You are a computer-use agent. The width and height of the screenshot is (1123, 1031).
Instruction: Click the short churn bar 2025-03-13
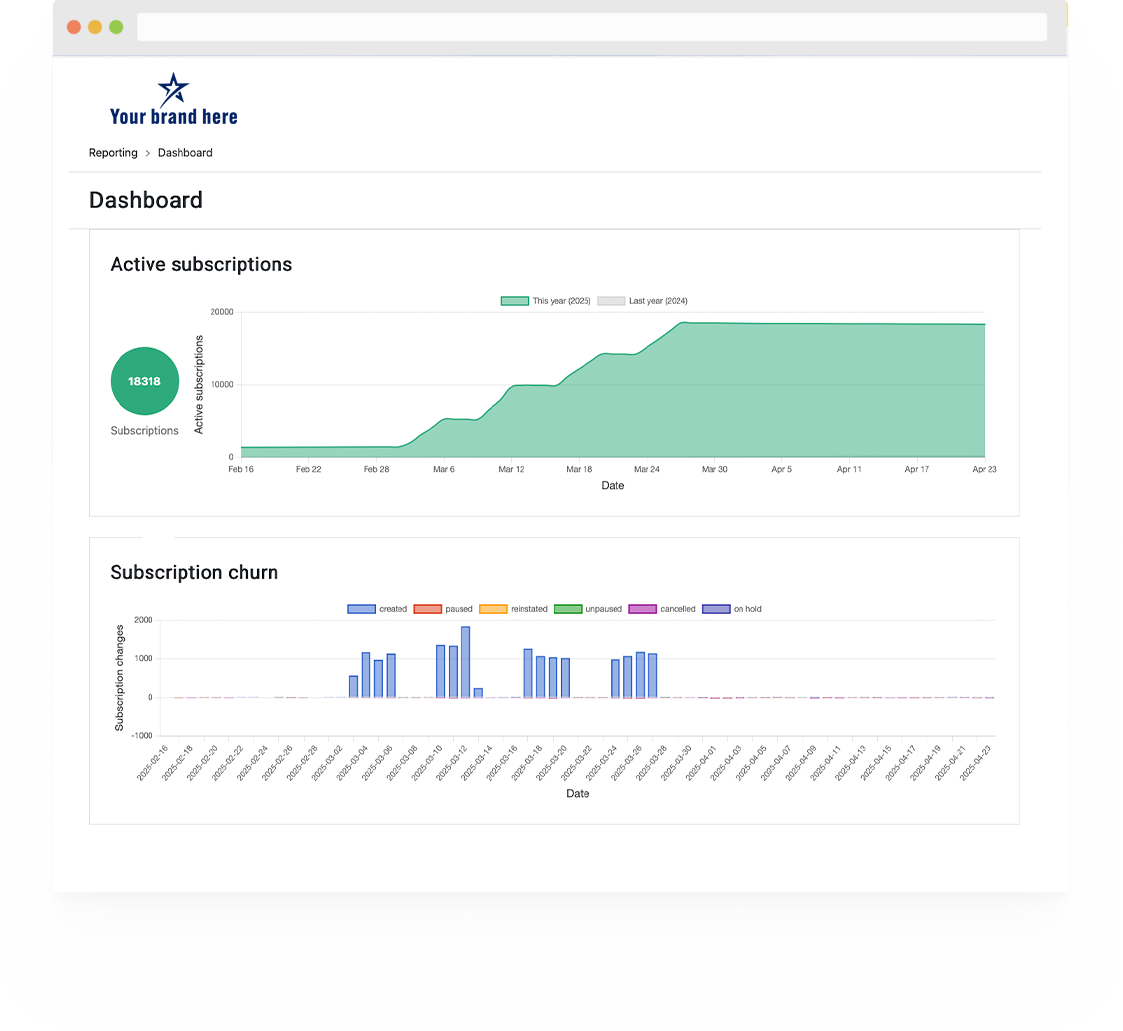[x=478, y=693]
